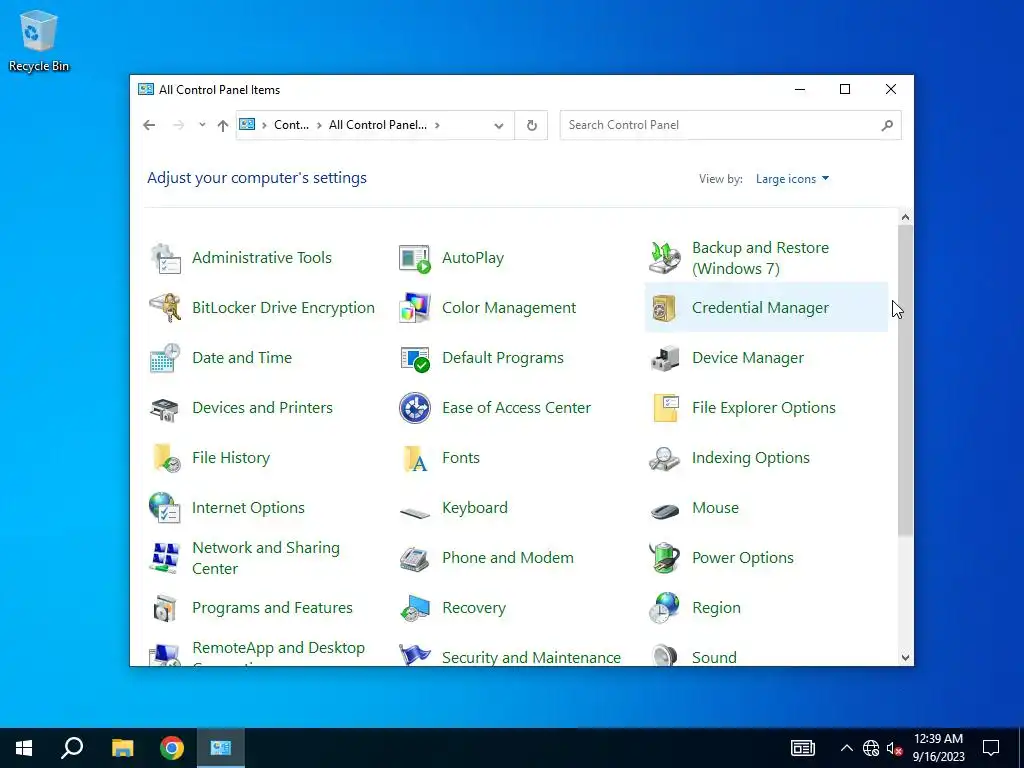Open the recent locations dropdown arrow
Viewport: 1024px width, 768px height.
coord(202,125)
